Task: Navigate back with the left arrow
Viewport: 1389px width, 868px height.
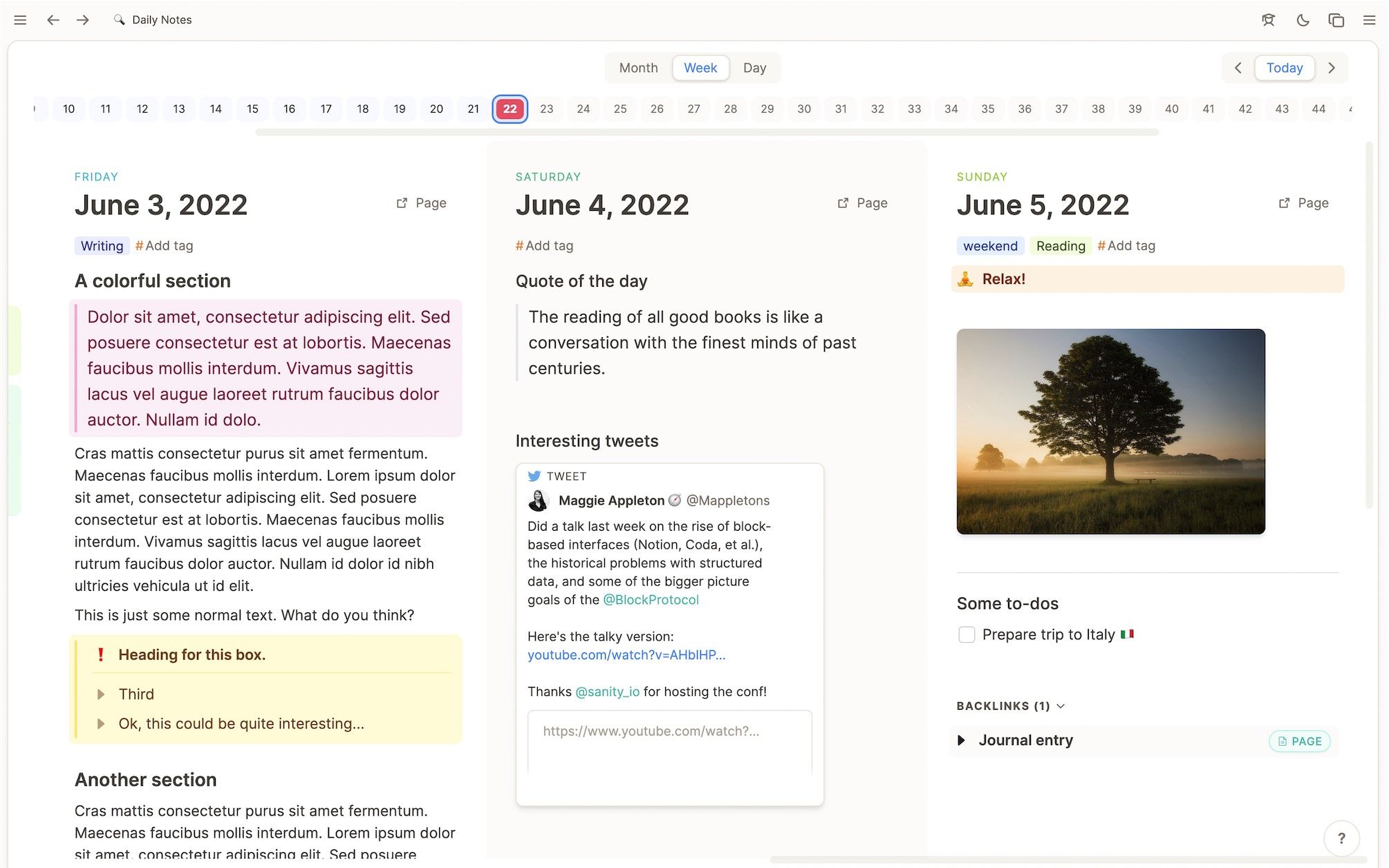Action: (53, 20)
